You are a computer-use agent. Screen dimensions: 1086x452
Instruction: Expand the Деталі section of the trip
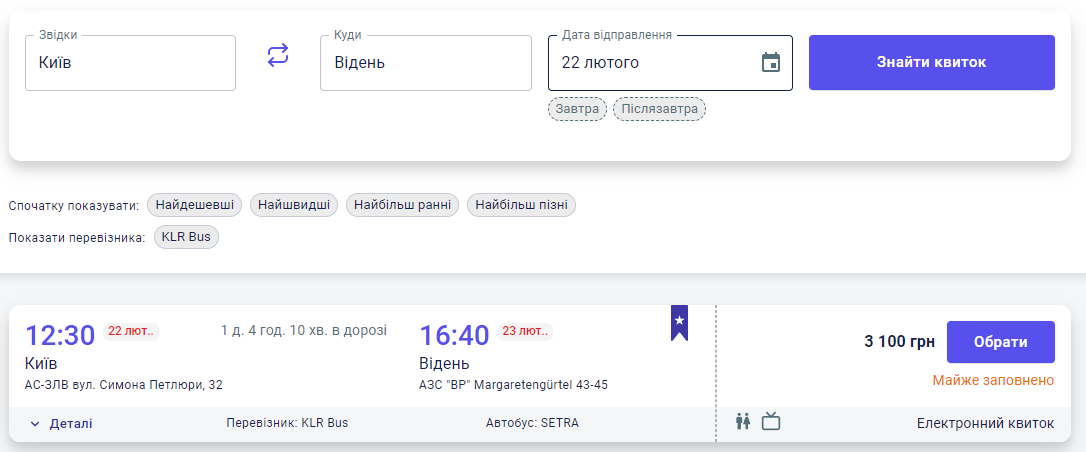(62, 423)
